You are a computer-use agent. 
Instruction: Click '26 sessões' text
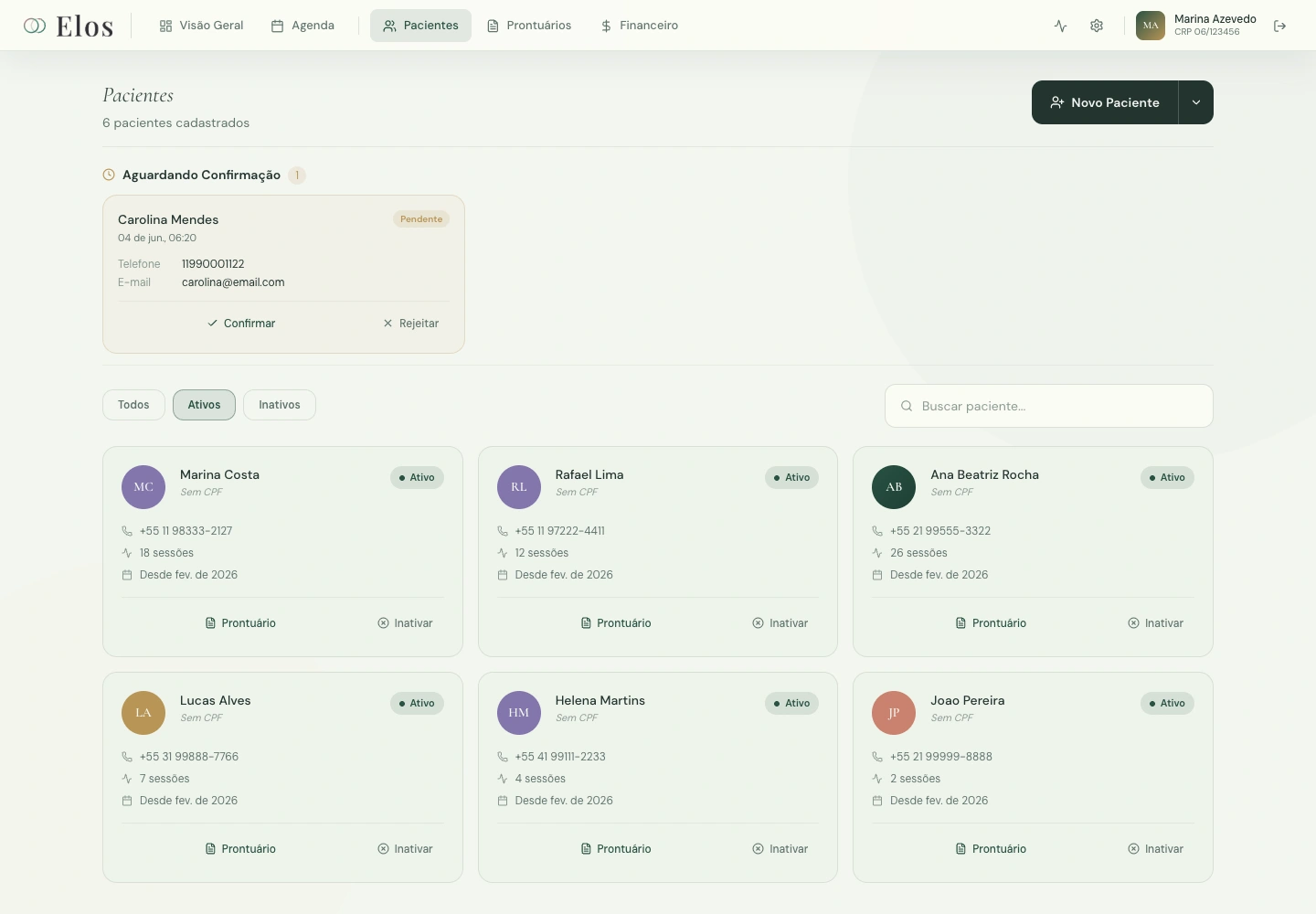(x=918, y=553)
